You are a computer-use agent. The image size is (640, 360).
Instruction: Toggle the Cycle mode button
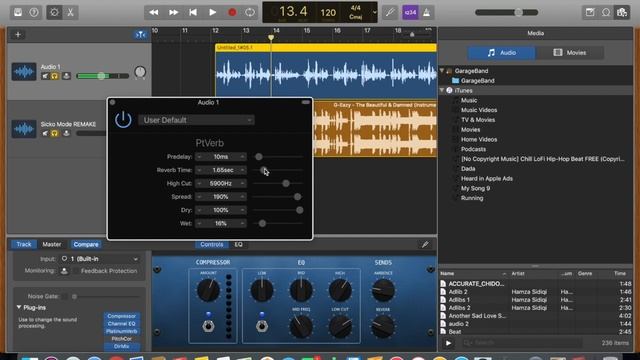pos(250,12)
